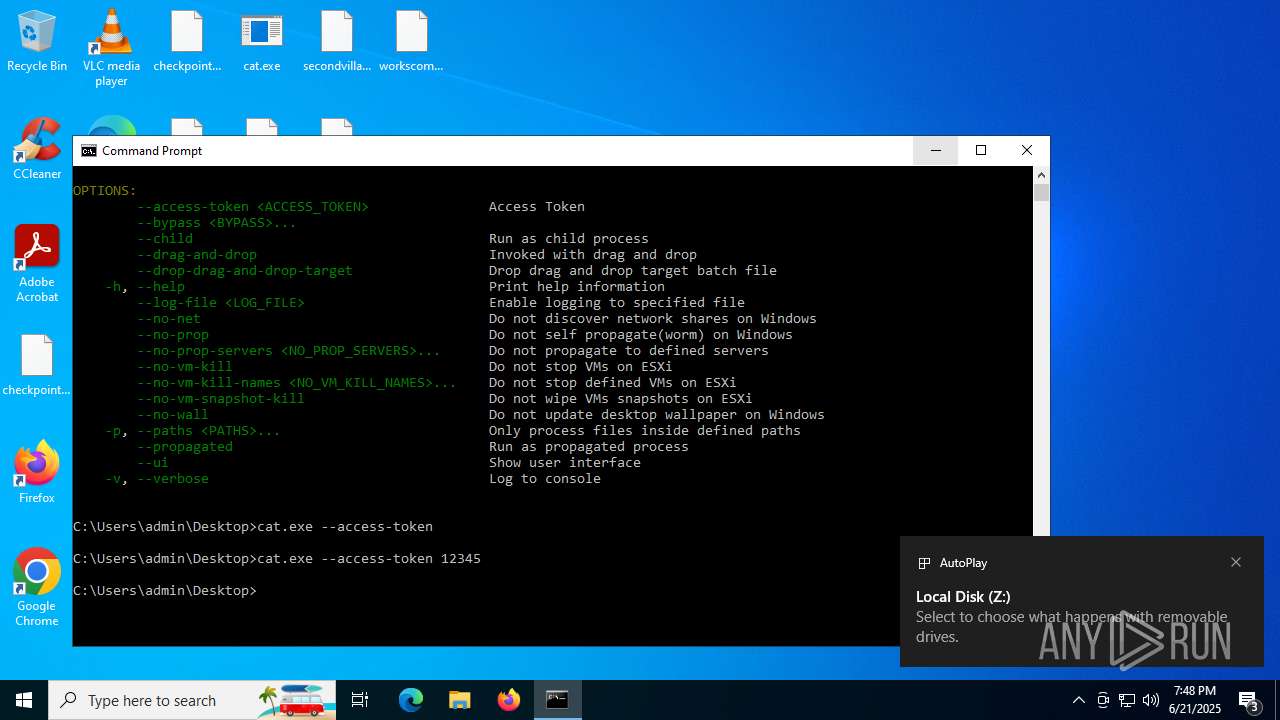Select Command Prompt taskbar button
The image size is (1280, 720).
click(x=557, y=700)
